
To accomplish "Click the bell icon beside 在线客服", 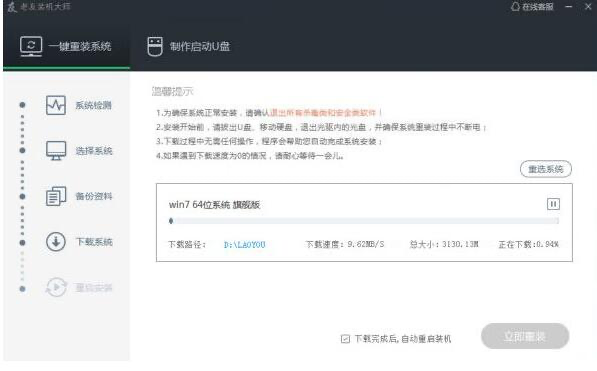I will 515,6.
